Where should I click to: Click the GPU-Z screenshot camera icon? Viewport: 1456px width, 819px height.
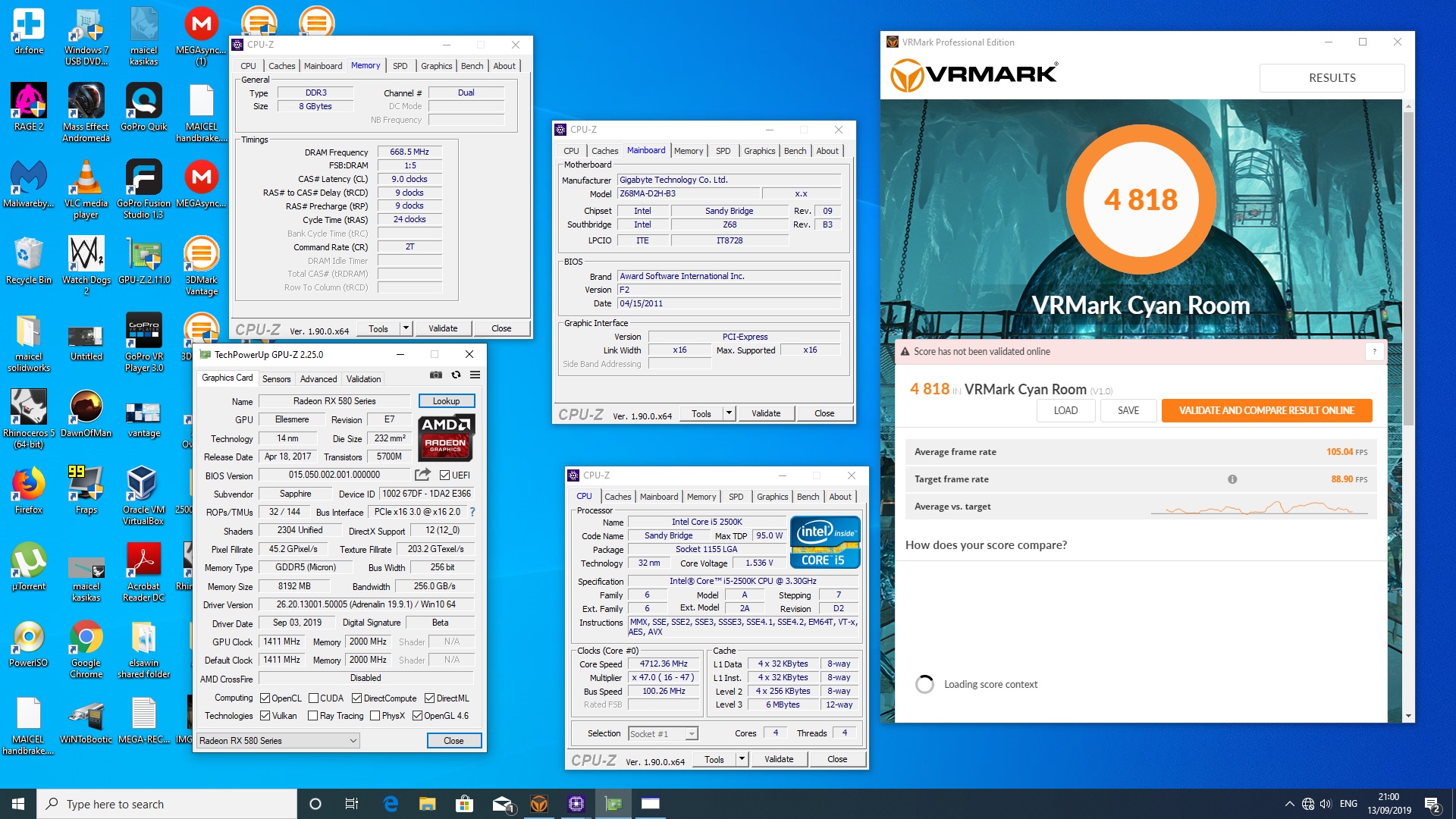click(x=436, y=375)
